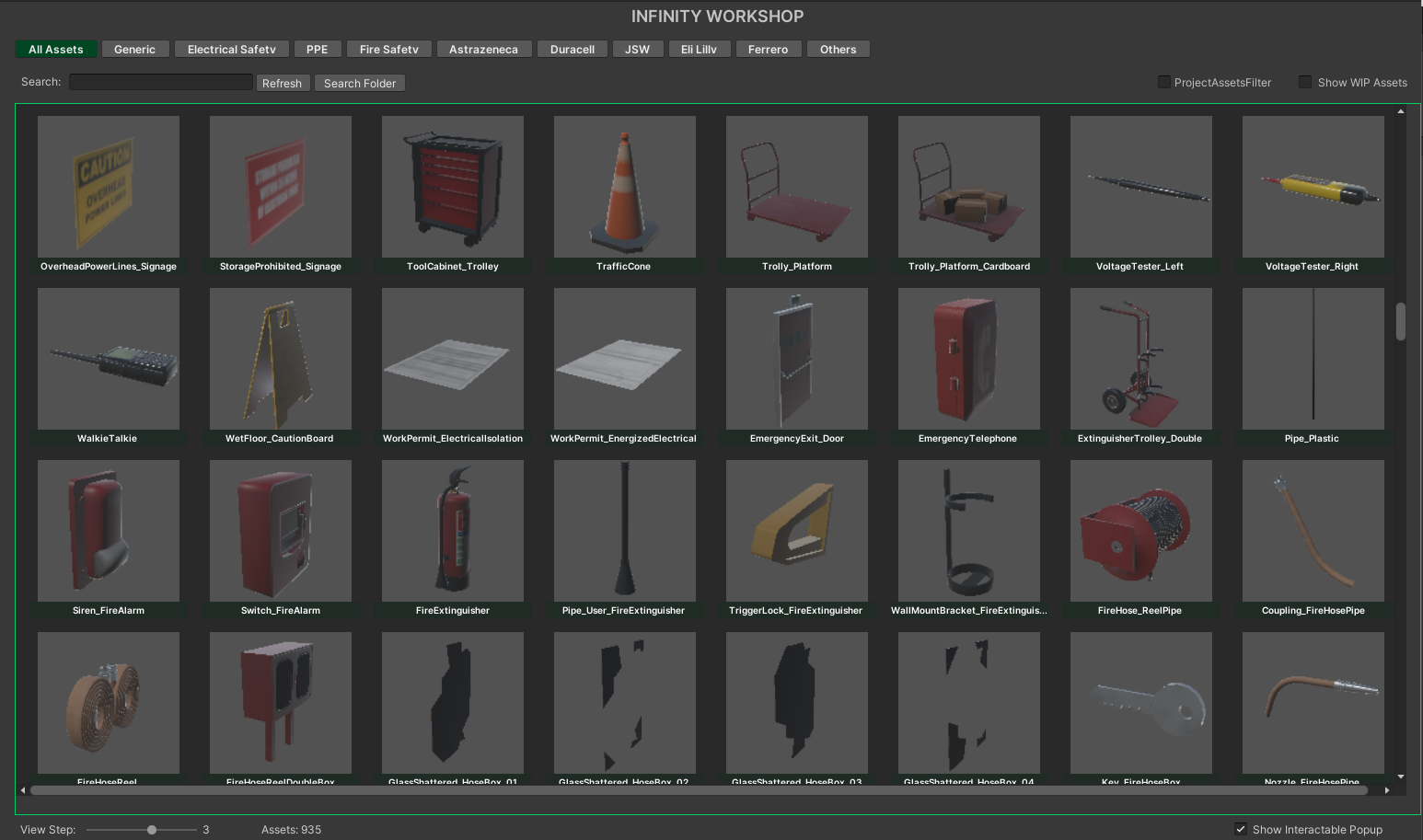Adjust the View Step slider
Viewport: 1423px width, 840px height.
(150, 829)
